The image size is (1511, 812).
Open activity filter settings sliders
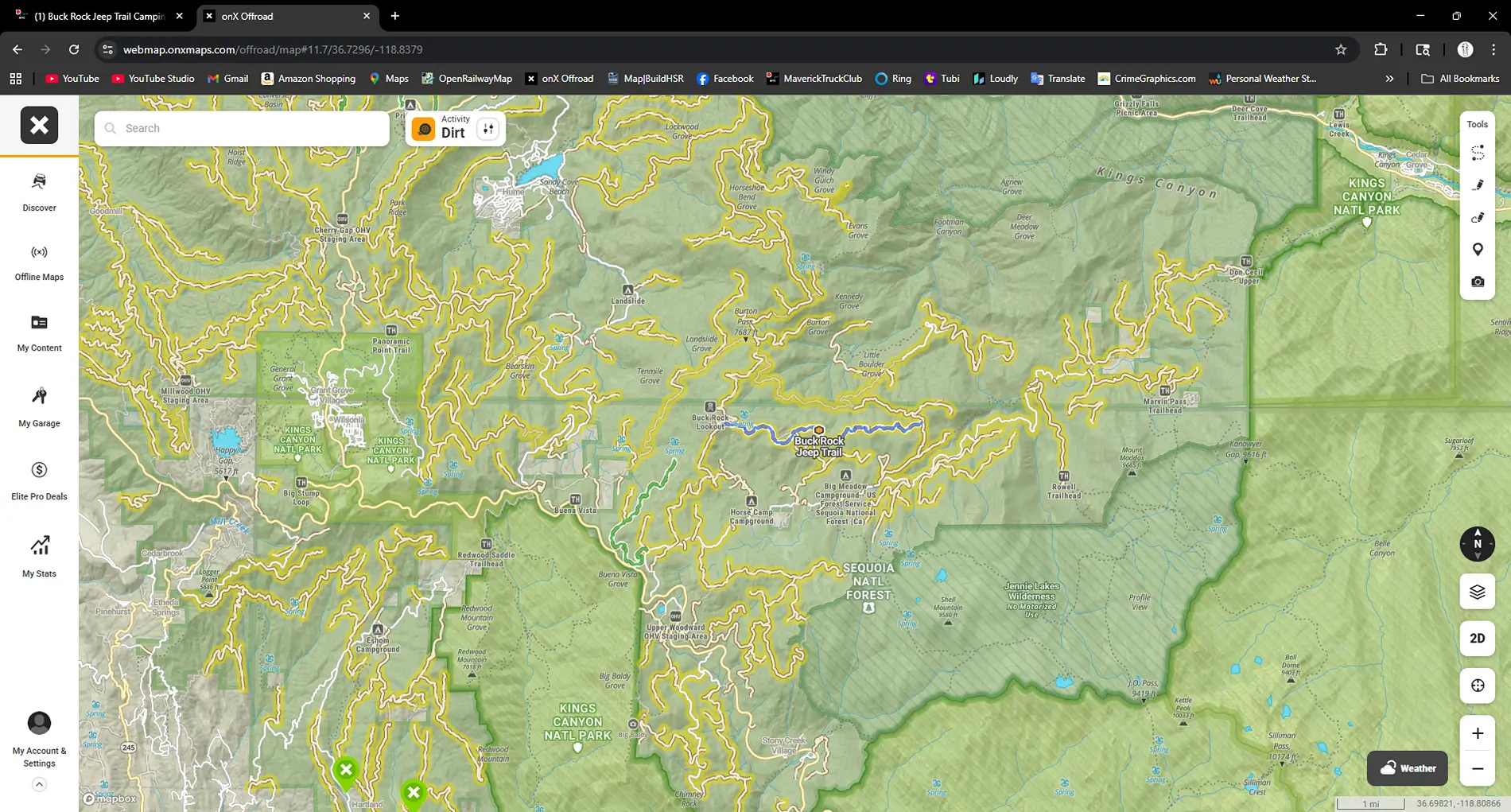(x=488, y=129)
